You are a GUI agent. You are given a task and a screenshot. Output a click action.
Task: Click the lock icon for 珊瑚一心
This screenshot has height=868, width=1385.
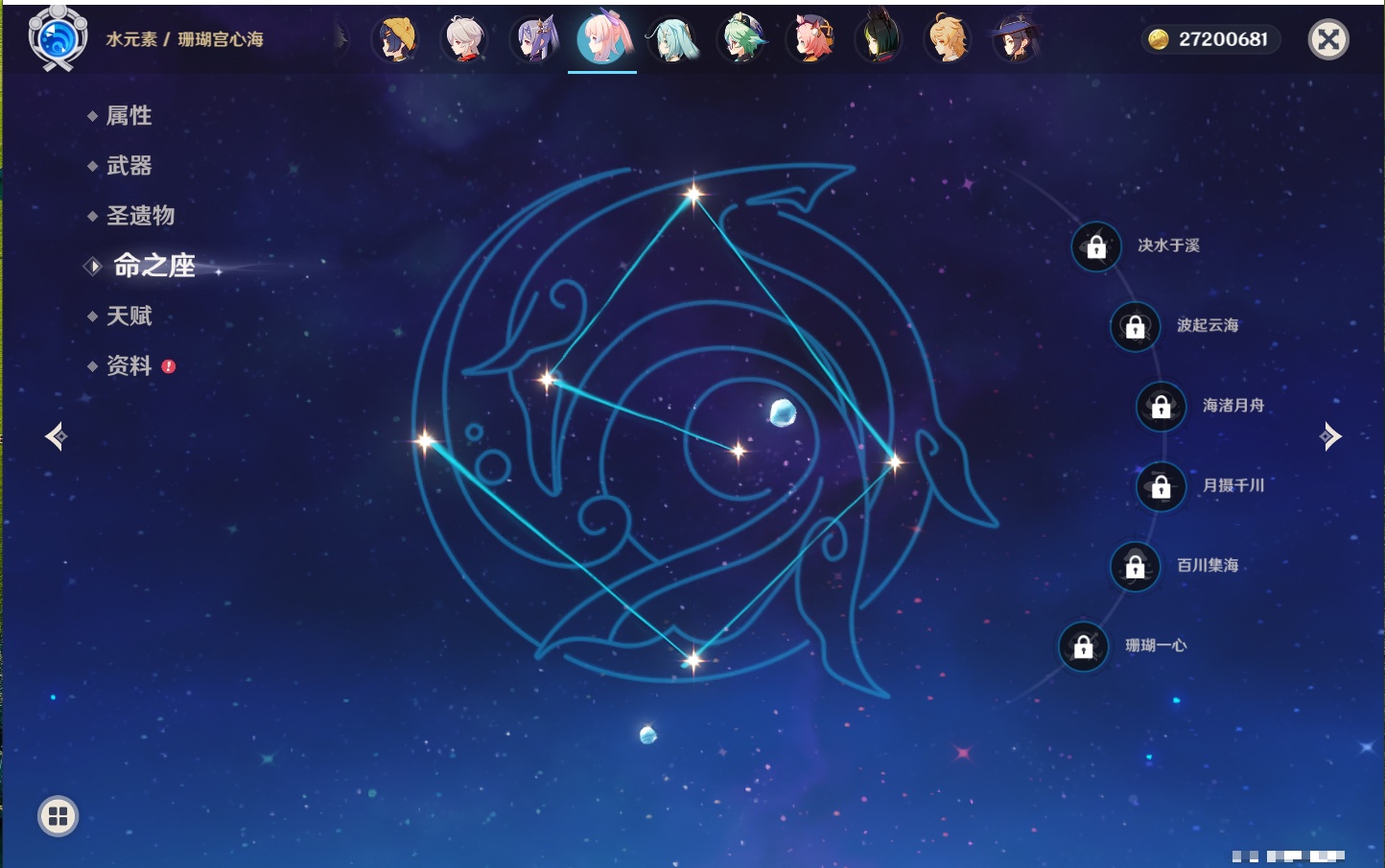coord(1083,646)
